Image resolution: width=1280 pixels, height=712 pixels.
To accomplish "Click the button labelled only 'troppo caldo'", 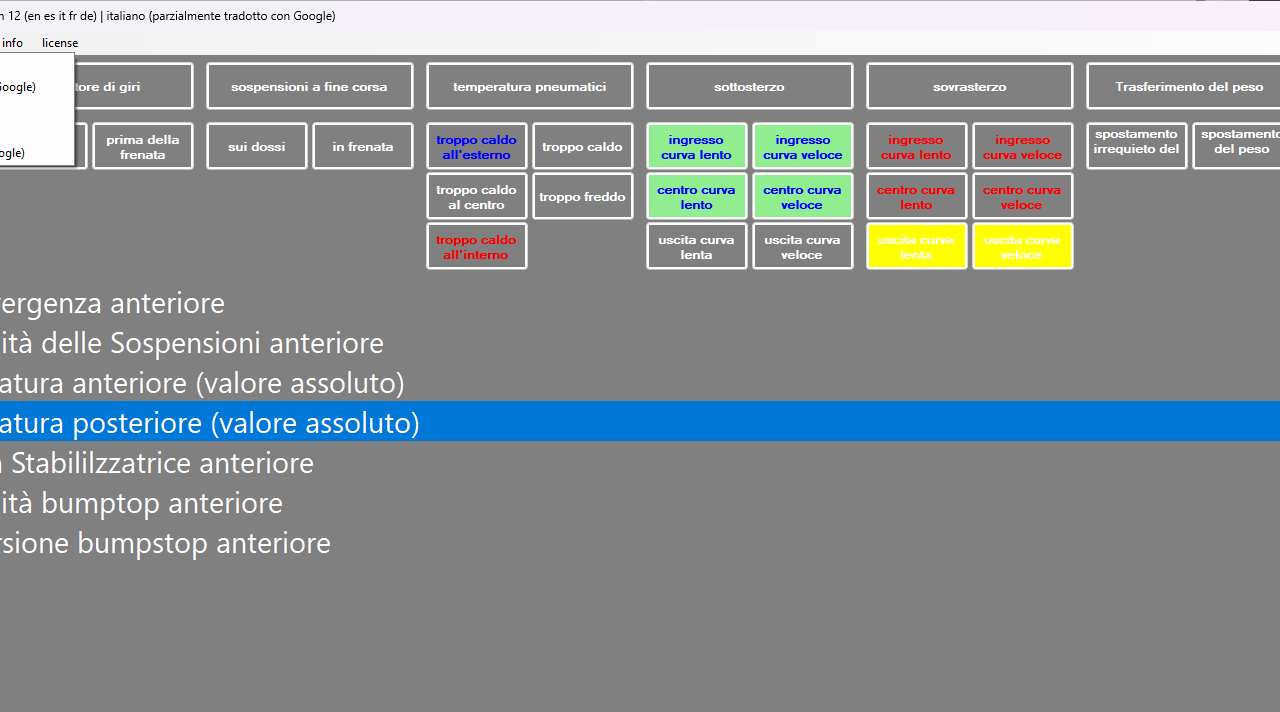I will point(583,147).
